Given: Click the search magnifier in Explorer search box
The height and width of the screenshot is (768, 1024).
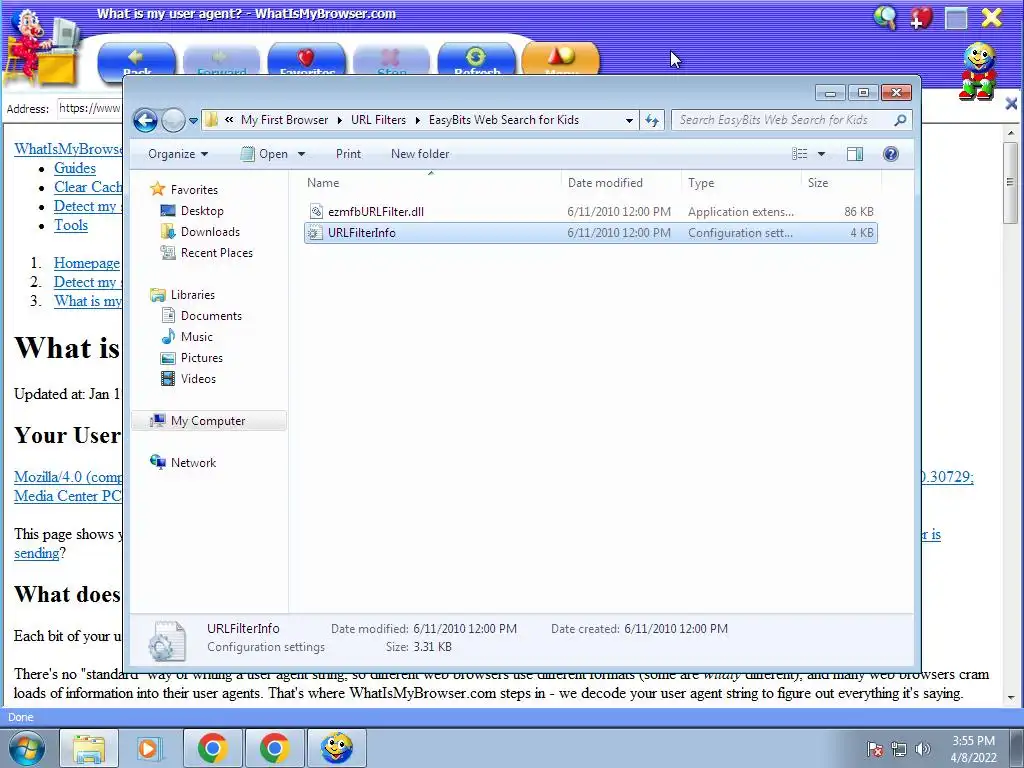Looking at the screenshot, I should click(x=900, y=120).
